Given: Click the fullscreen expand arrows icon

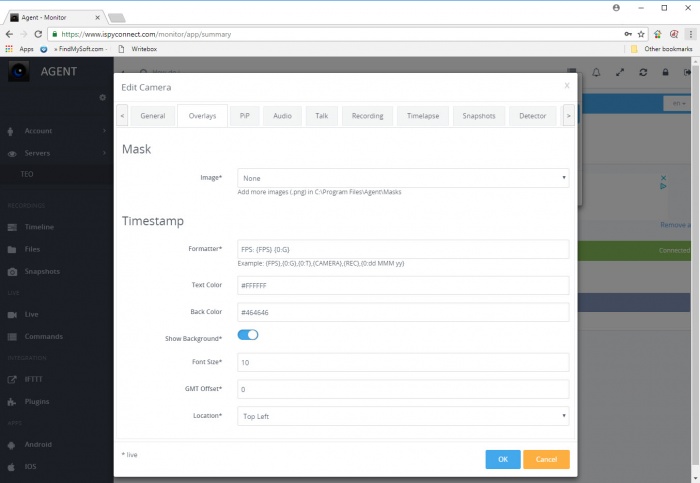Looking at the screenshot, I should pyautogui.click(x=620, y=72).
